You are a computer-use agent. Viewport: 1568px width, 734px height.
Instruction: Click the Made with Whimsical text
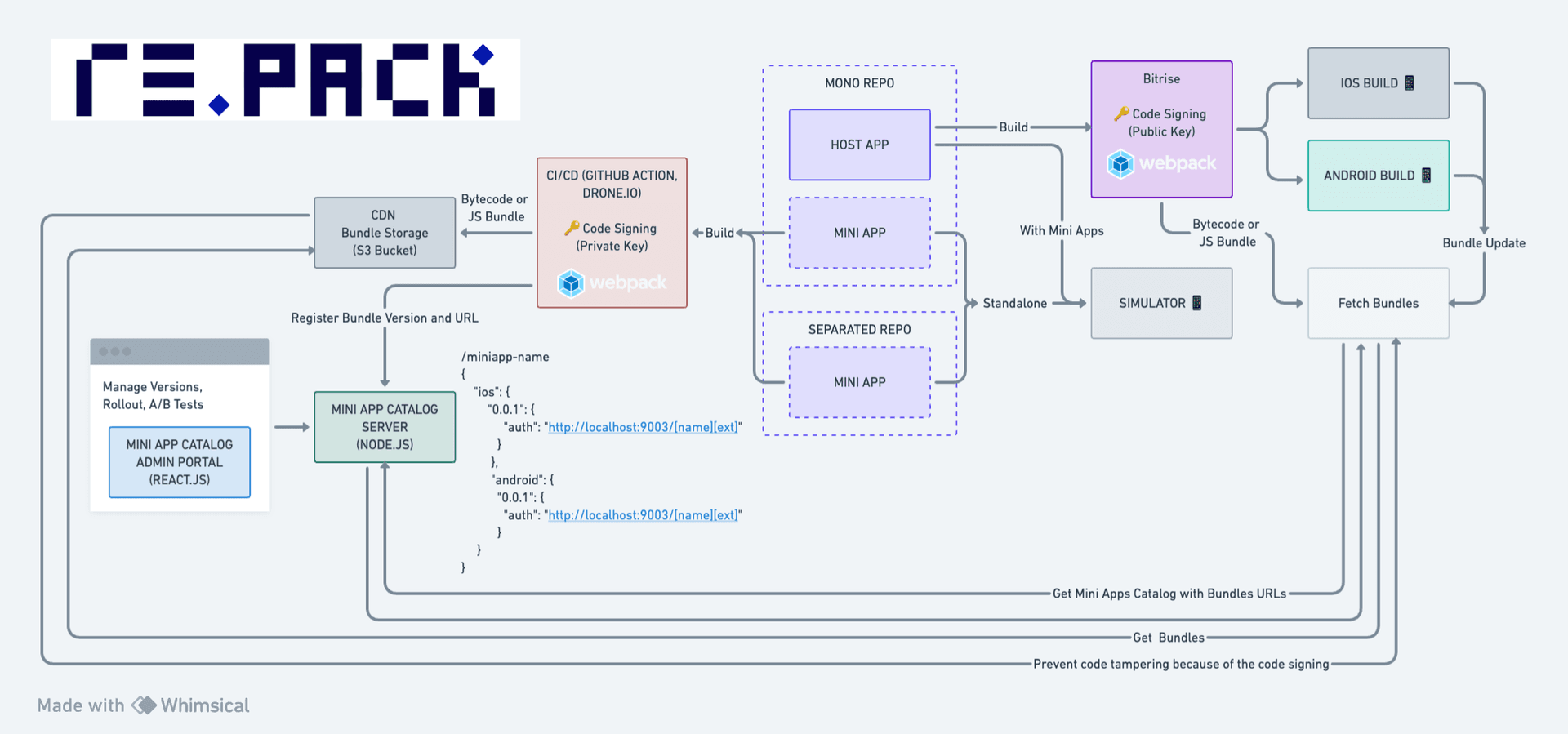click(80, 705)
